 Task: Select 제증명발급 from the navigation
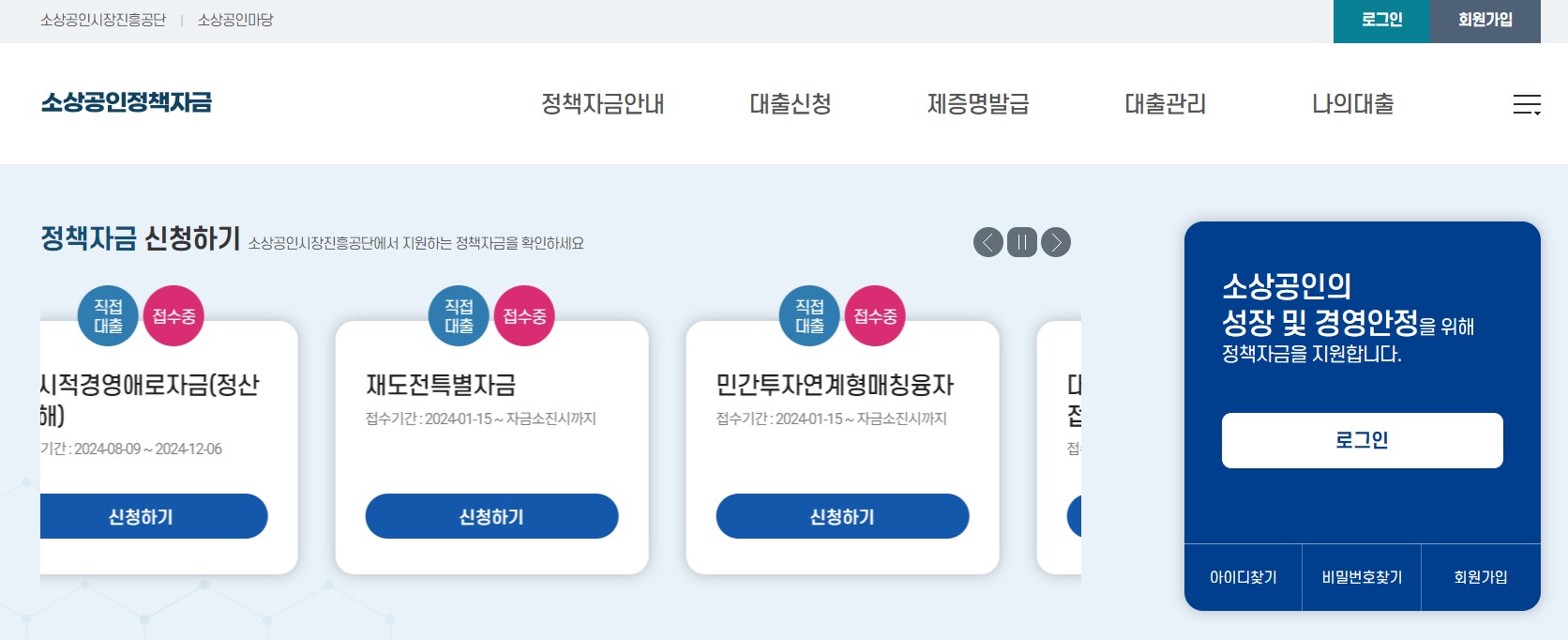click(x=976, y=104)
